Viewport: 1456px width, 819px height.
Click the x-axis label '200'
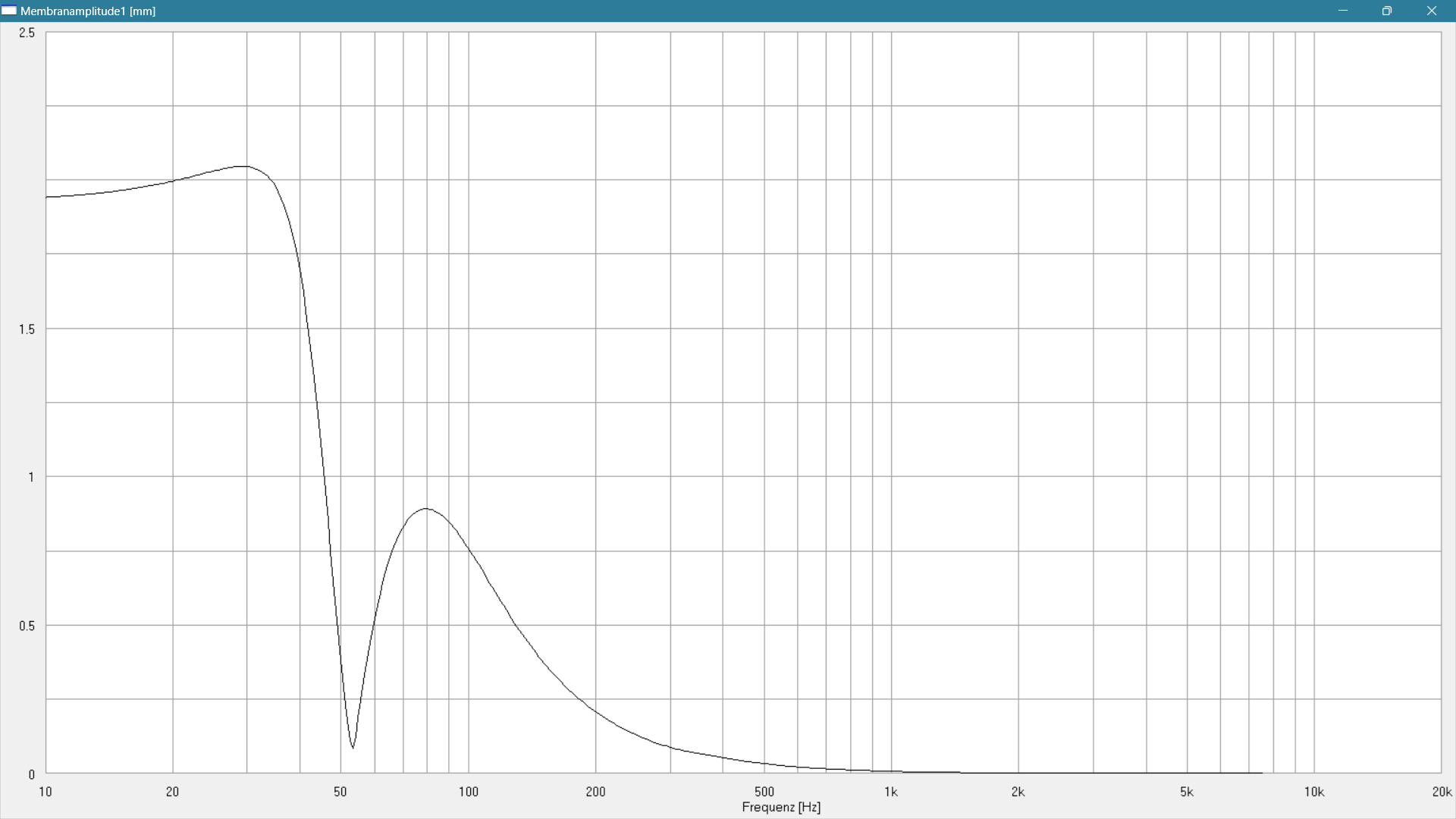pyautogui.click(x=596, y=792)
